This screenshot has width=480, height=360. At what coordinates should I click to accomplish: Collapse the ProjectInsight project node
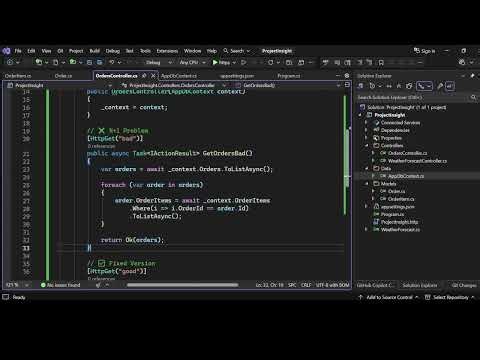[360, 115]
